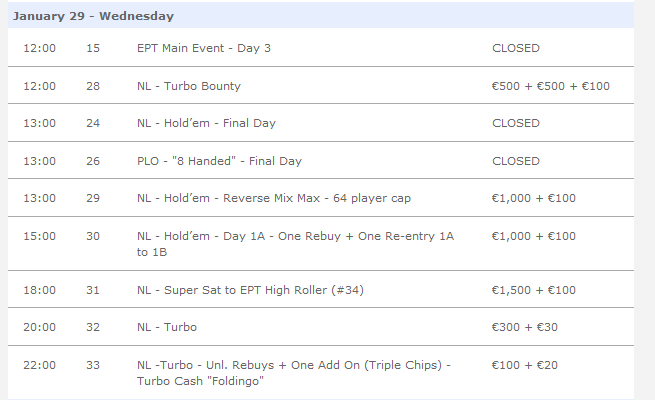The width and height of the screenshot is (655, 400).
Task: Open Hold'em Day 1A One Rebuy event
Action: pyautogui.click(x=295, y=244)
